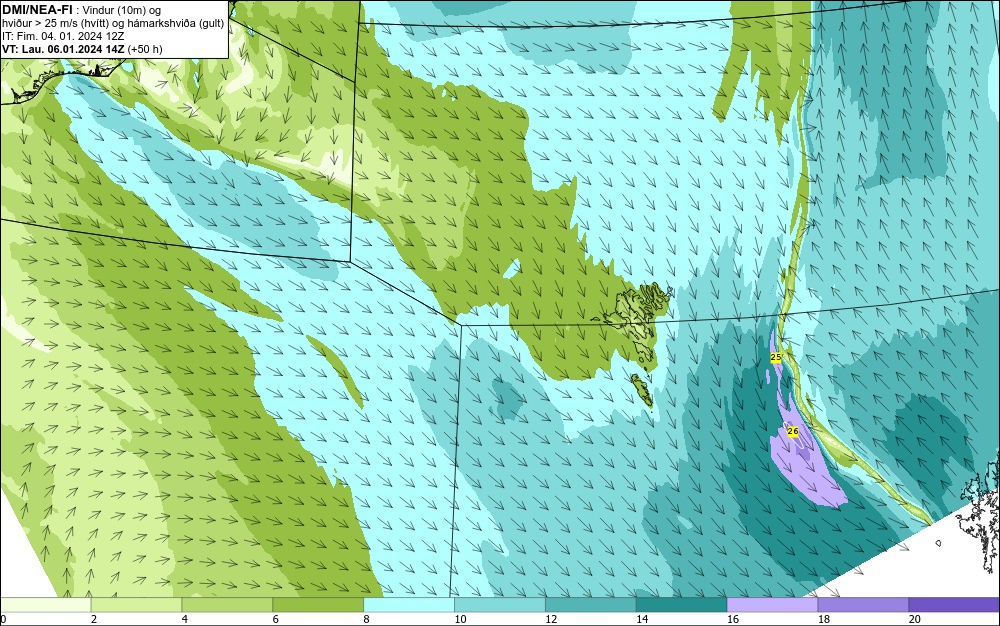Click the legend scale value 0
Screen dimensions: 1000x626
tap(3, 619)
